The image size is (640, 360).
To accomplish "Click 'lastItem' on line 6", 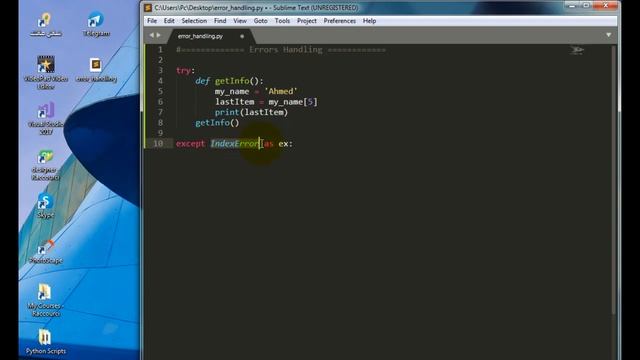I will (235, 102).
